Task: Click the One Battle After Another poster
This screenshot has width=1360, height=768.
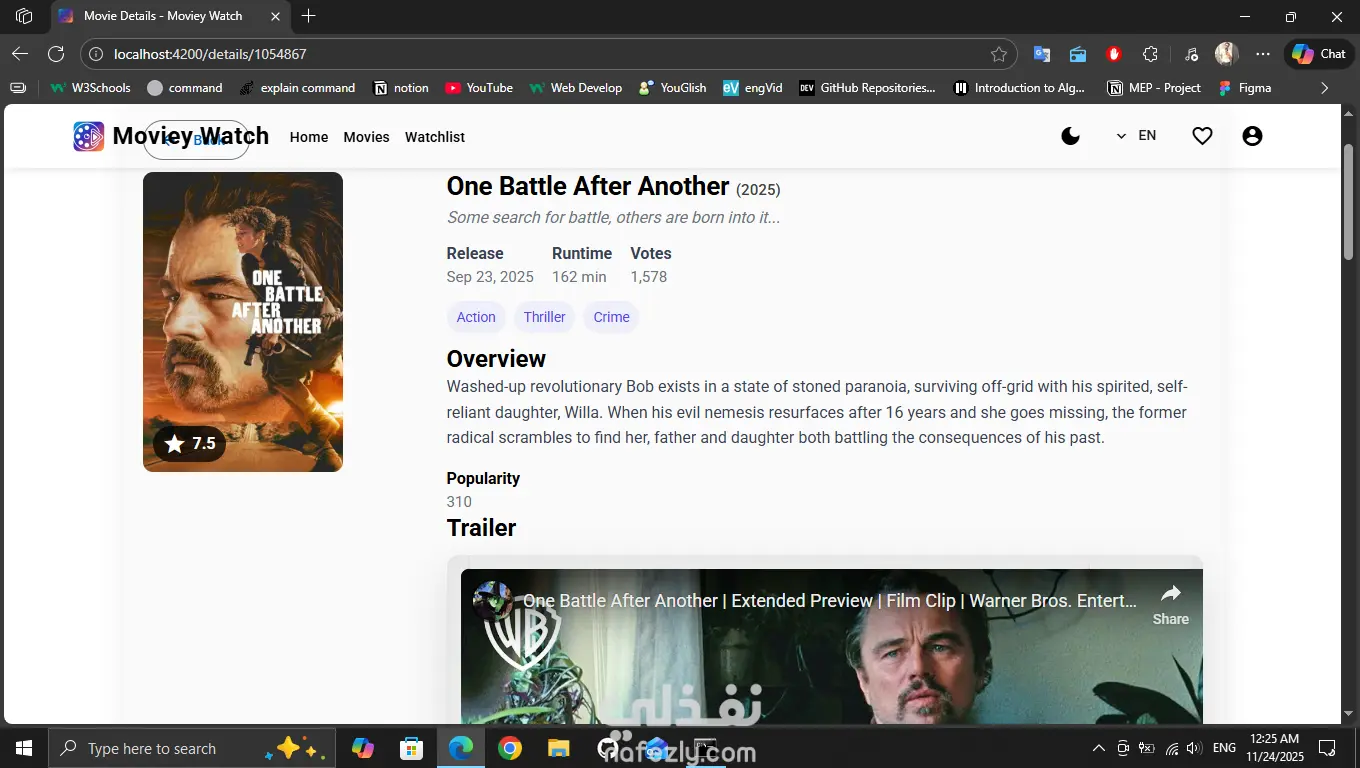Action: 243,322
